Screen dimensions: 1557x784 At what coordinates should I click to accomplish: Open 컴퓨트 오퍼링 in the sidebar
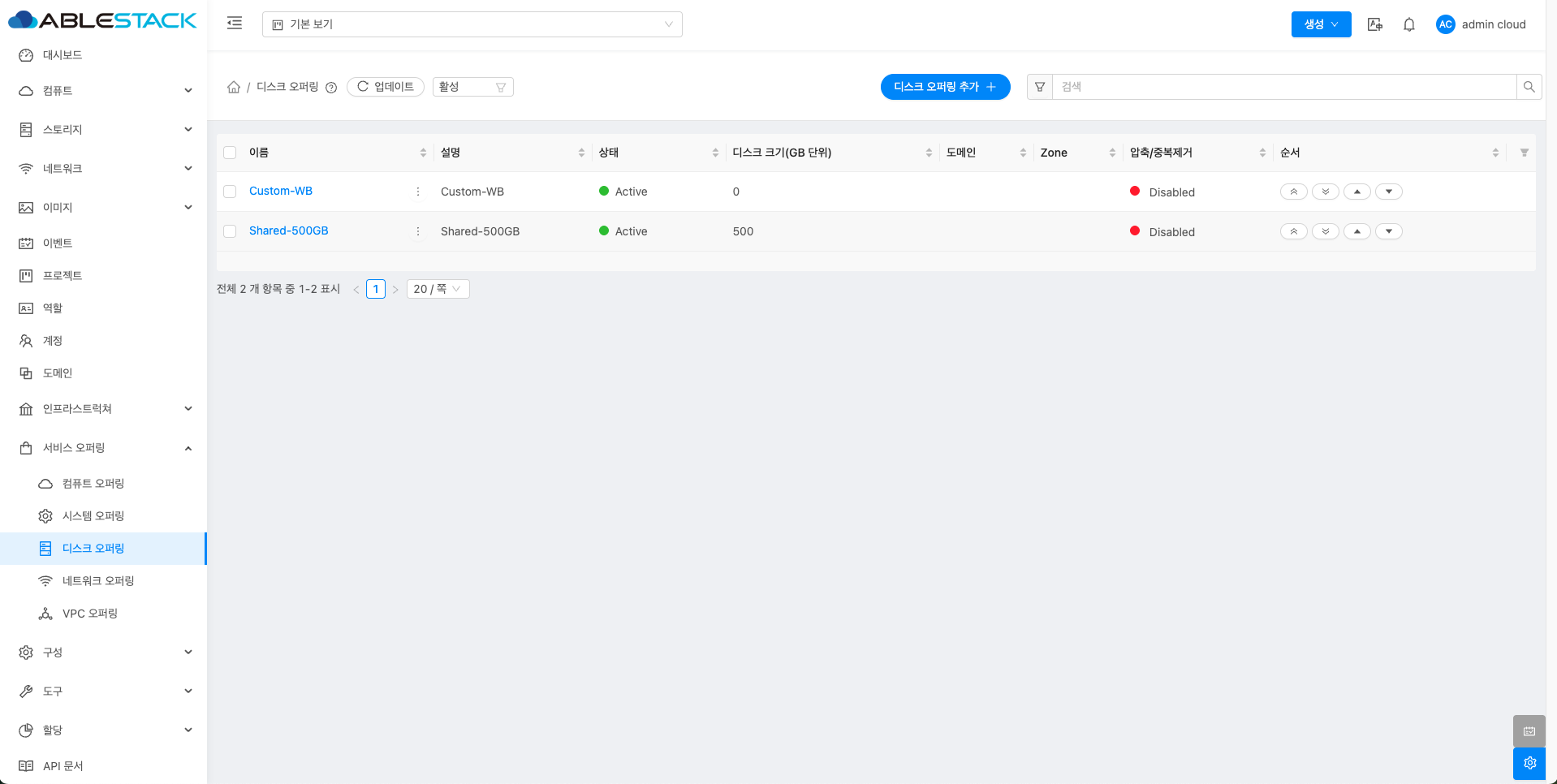coord(93,484)
